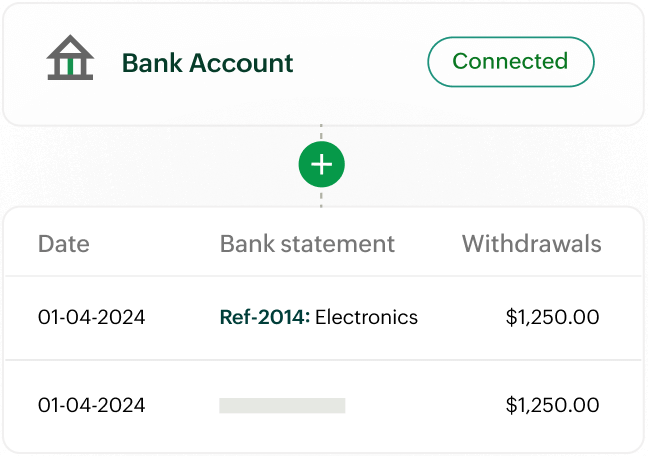This screenshot has height=456, width=648.
Task: Select the Electronics statement description
Action: click(367, 318)
